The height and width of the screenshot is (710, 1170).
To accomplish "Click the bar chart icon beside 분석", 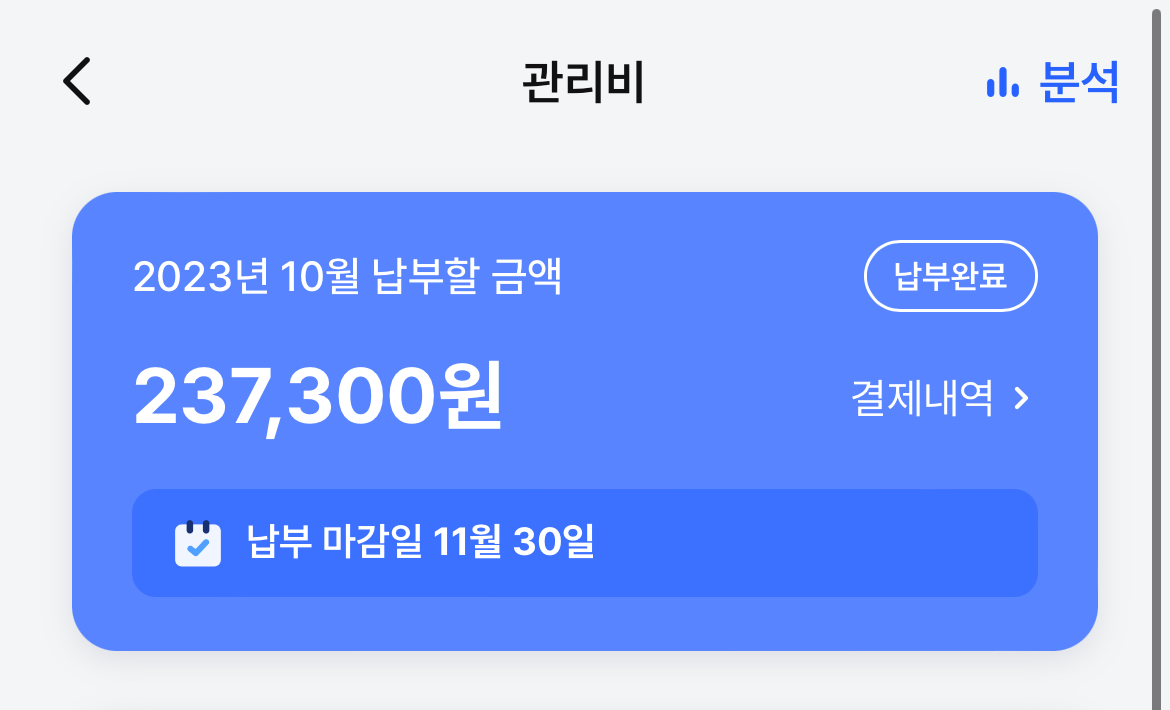I will tap(1002, 83).
